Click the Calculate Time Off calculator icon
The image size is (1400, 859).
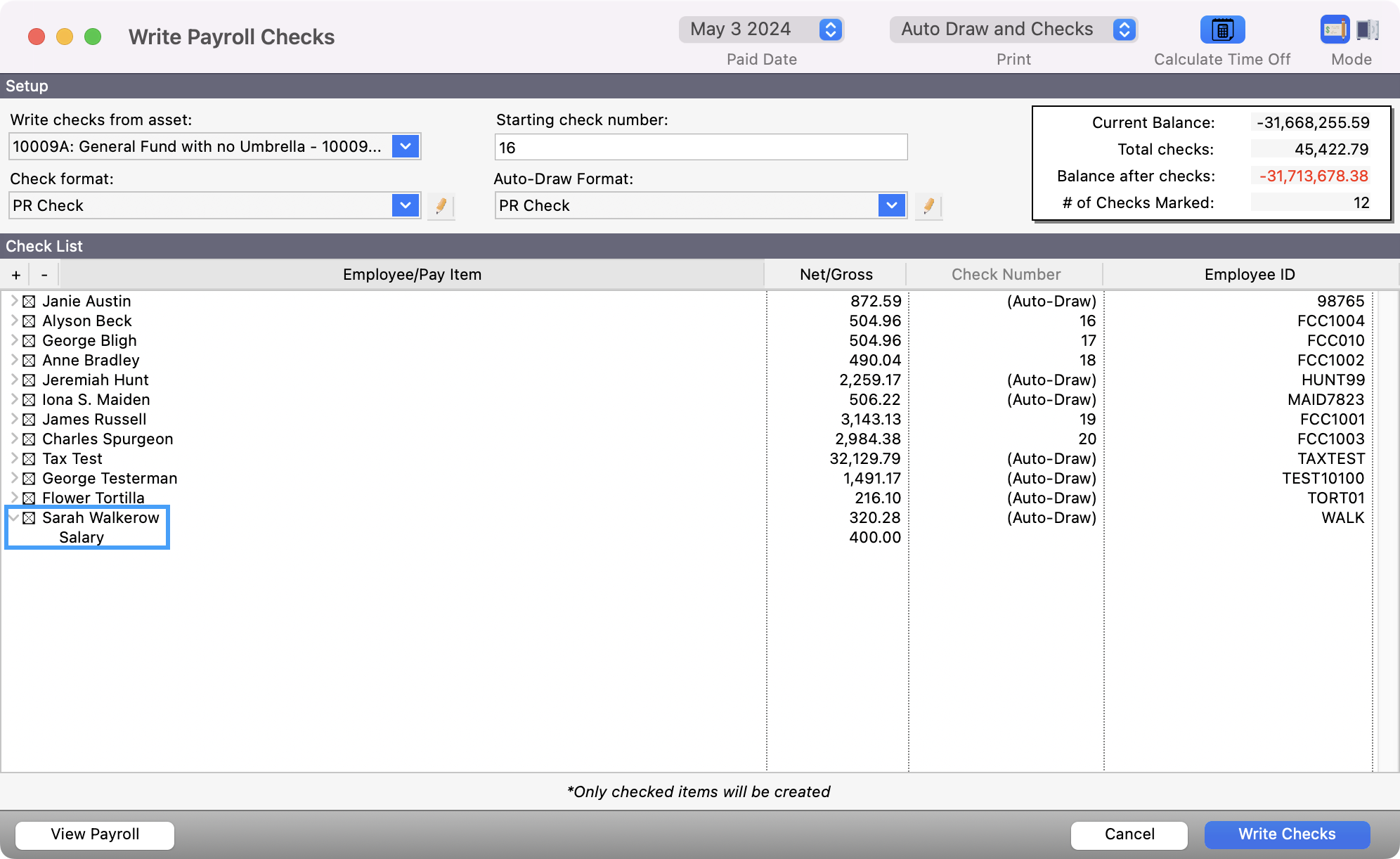point(1222,30)
